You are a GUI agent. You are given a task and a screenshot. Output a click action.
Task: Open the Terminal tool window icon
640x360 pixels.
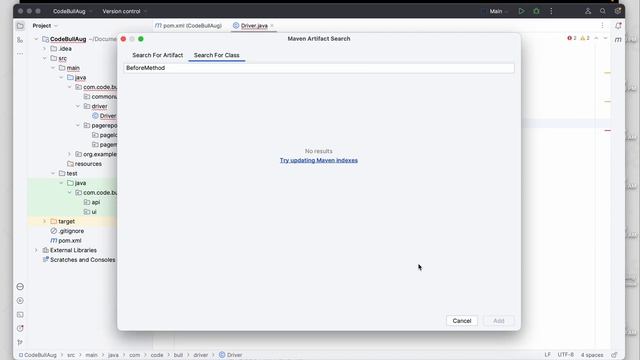pyautogui.click(x=20, y=315)
